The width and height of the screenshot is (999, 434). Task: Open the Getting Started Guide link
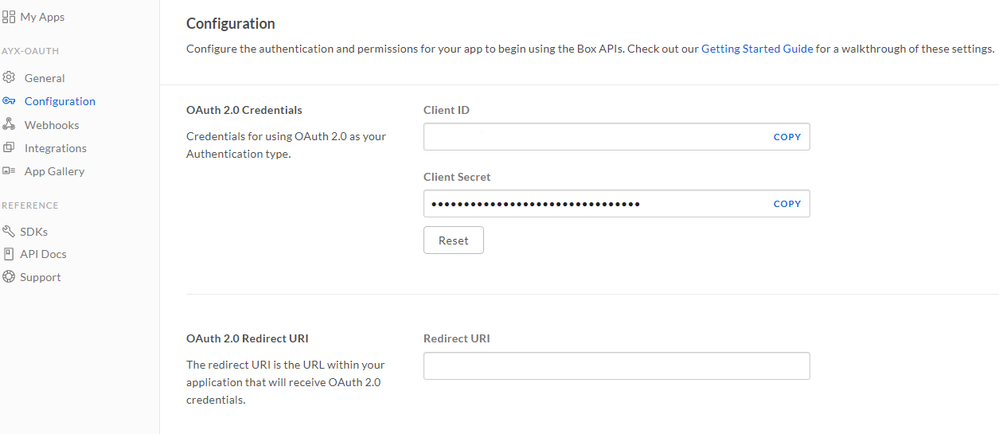(757, 48)
